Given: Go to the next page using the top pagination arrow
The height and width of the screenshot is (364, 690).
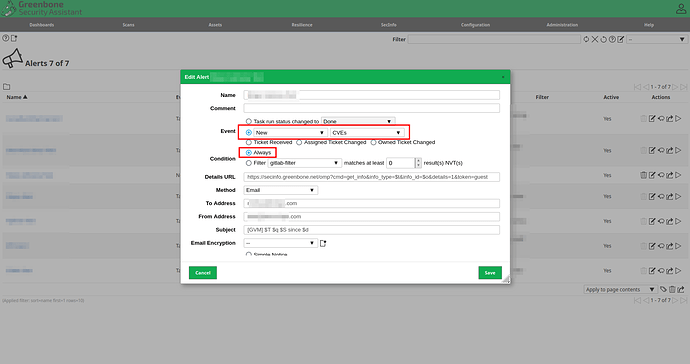Looking at the screenshot, I should click(675, 87).
